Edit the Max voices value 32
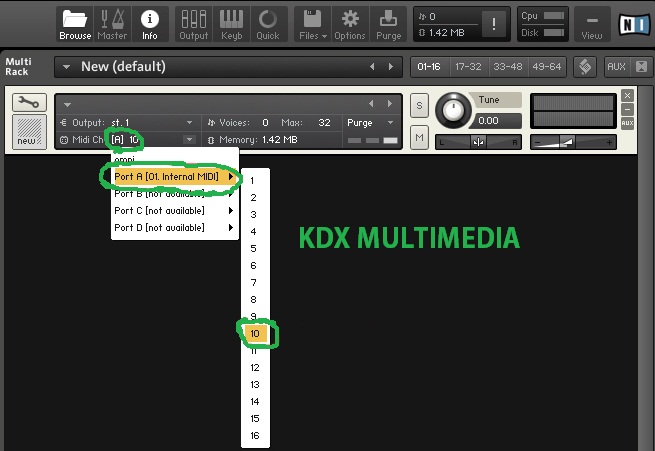The height and width of the screenshot is (451, 655). [324, 123]
